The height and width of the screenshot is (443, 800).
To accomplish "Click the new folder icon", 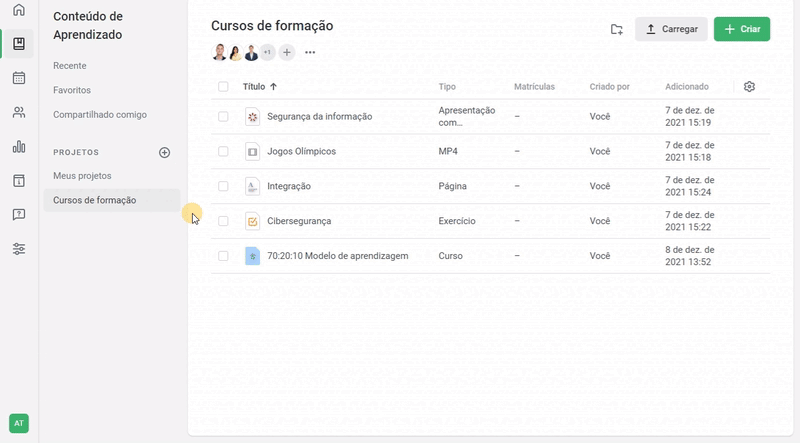I will pos(617,29).
